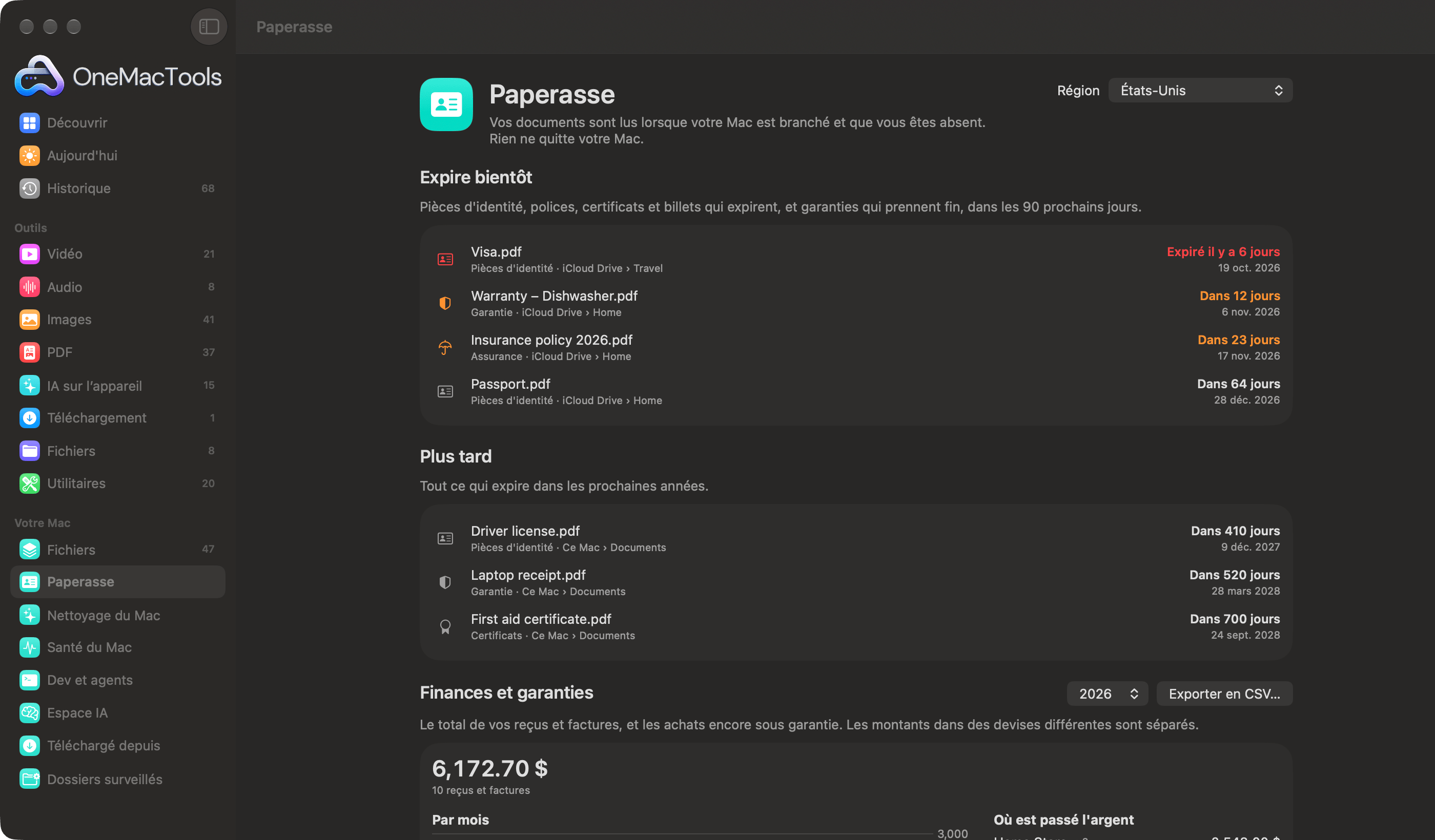Open Warranty – Dishwasher.pdf row
The width and height of the screenshot is (1435, 840).
(x=856, y=303)
